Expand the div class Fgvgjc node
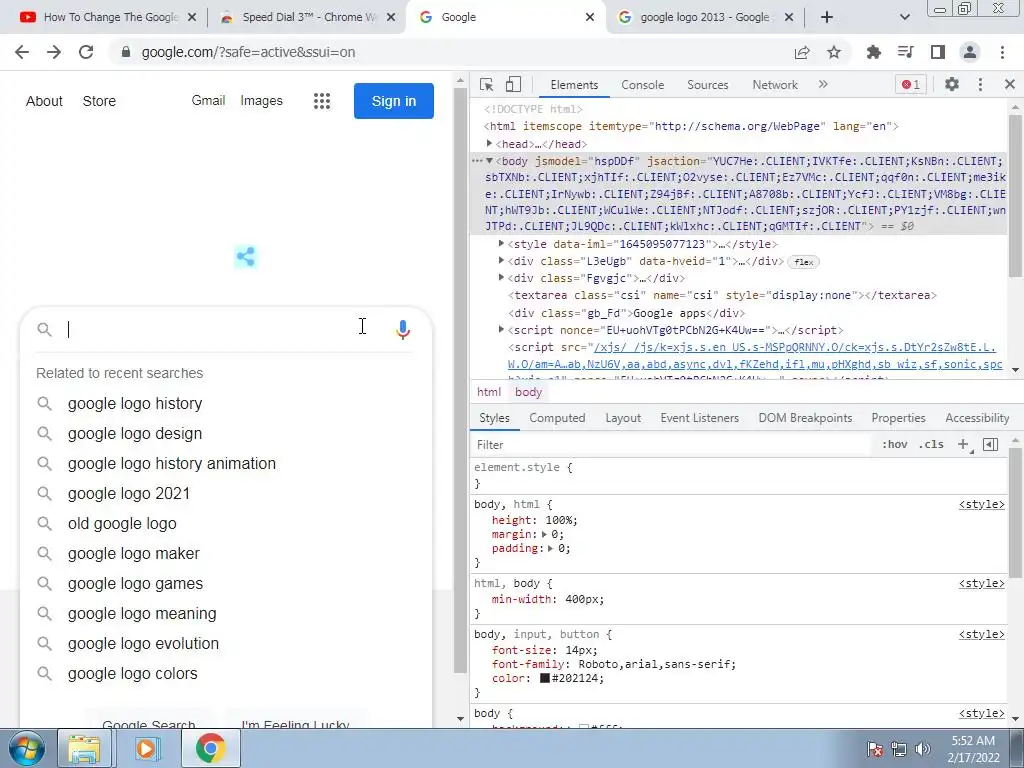Image resolution: width=1024 pixels, height=768 pixels. tap(502, 277)
